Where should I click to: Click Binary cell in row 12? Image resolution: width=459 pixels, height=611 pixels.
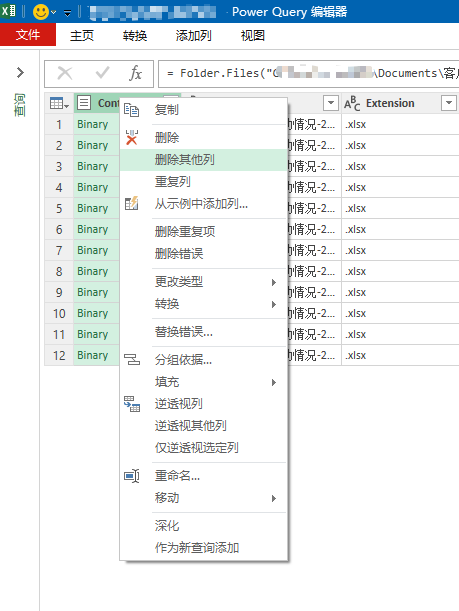[x=97, y=355]
